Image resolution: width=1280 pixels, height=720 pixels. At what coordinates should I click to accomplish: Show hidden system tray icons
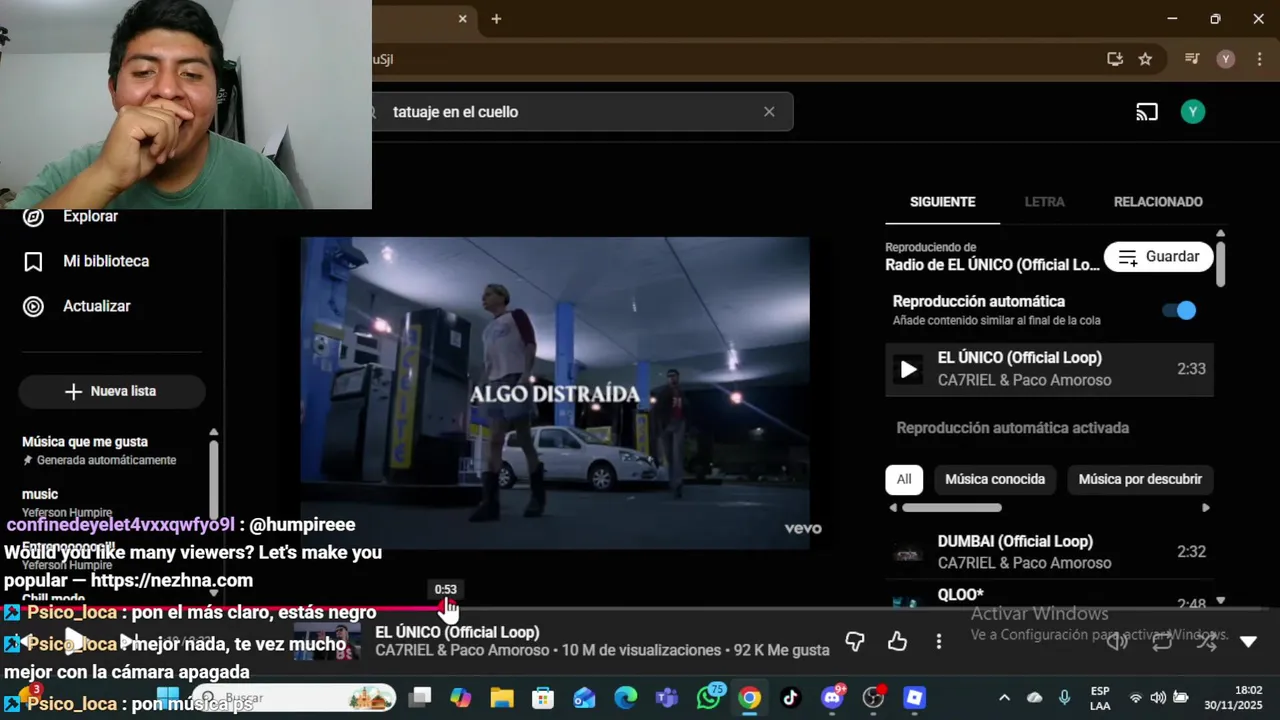click(x=1004, y=698)
